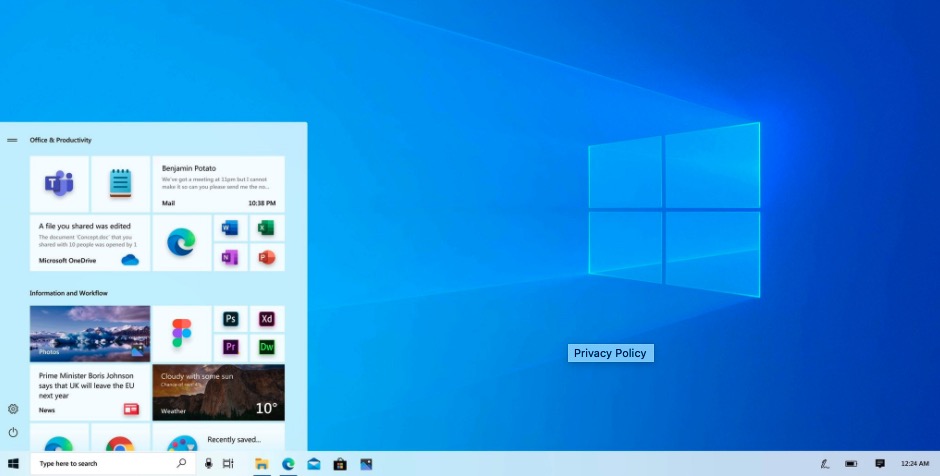Screen dimensions: 940x476
Task: Click the Office & Productivity group header
Action: [x=61, y=140]
